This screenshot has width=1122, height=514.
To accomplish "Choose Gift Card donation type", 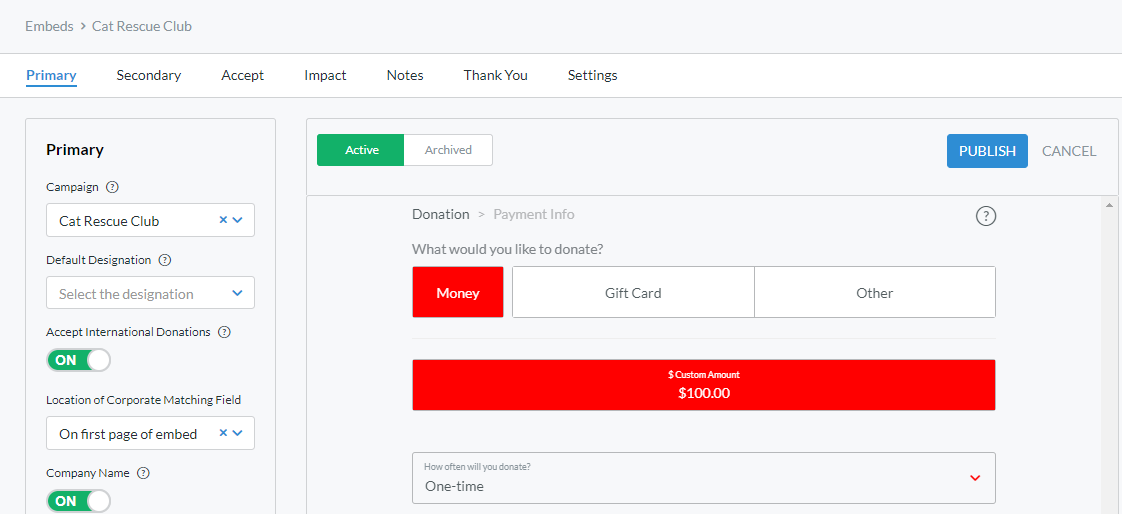I will click(x=633, y=292).
